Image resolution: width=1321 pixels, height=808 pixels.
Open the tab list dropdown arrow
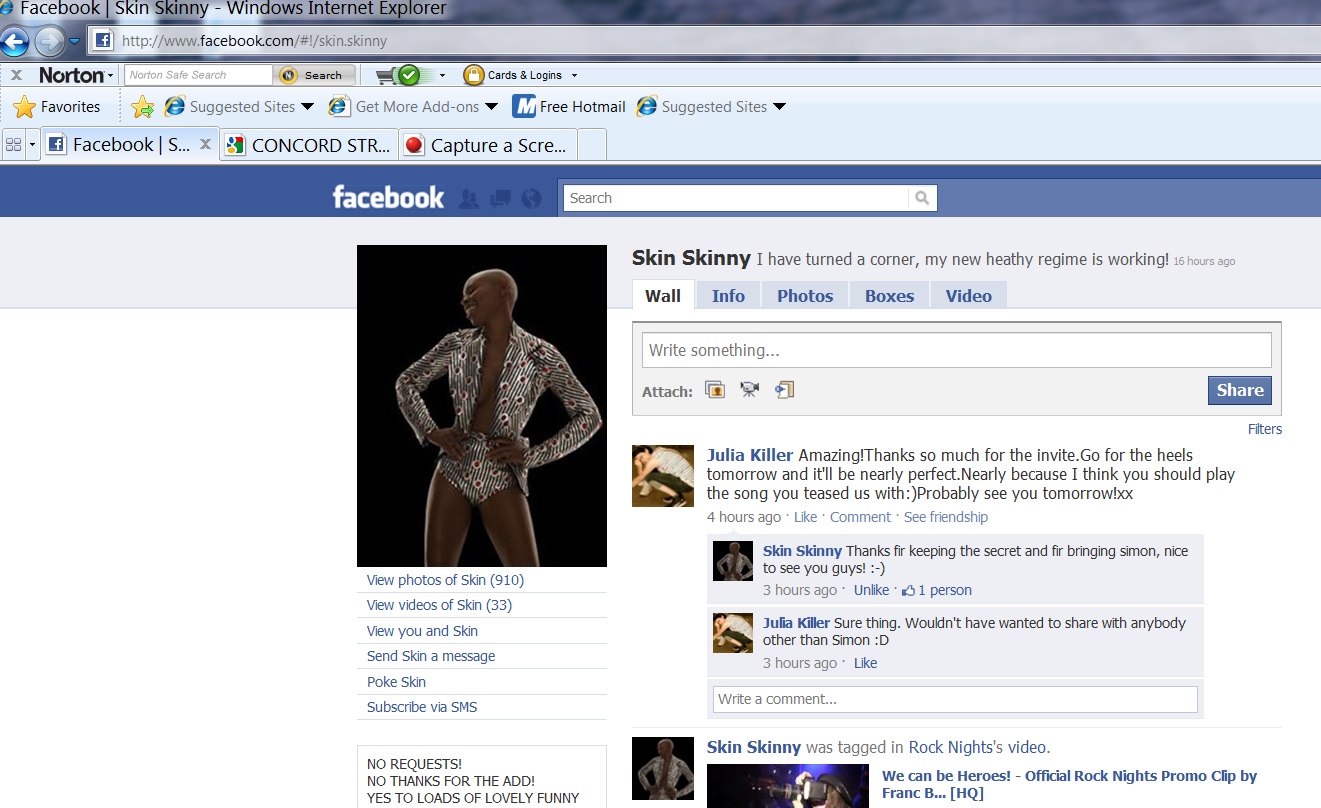click(32, 145)
